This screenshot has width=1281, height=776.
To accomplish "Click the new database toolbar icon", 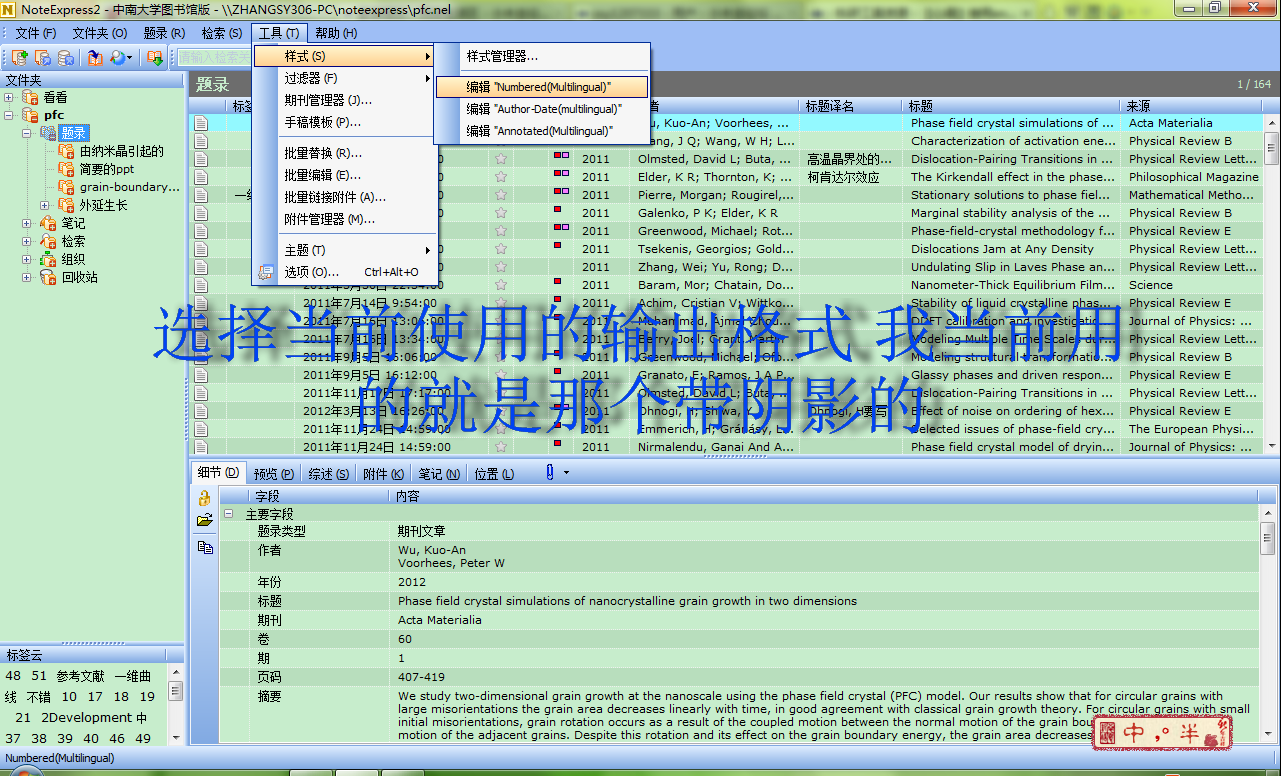I will 19,58.
